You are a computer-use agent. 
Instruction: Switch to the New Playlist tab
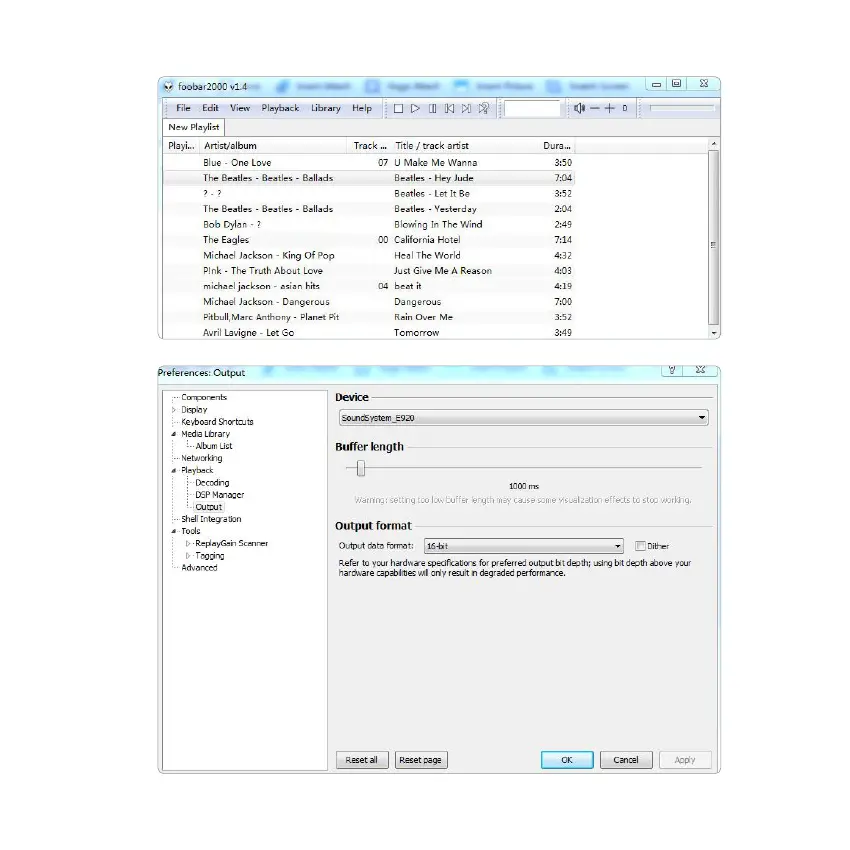point(194,127)
